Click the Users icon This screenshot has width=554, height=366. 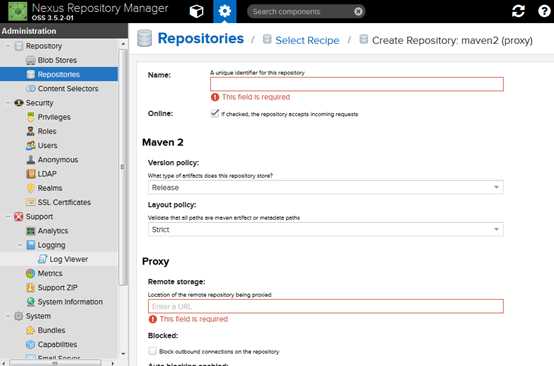coord(31,145)
